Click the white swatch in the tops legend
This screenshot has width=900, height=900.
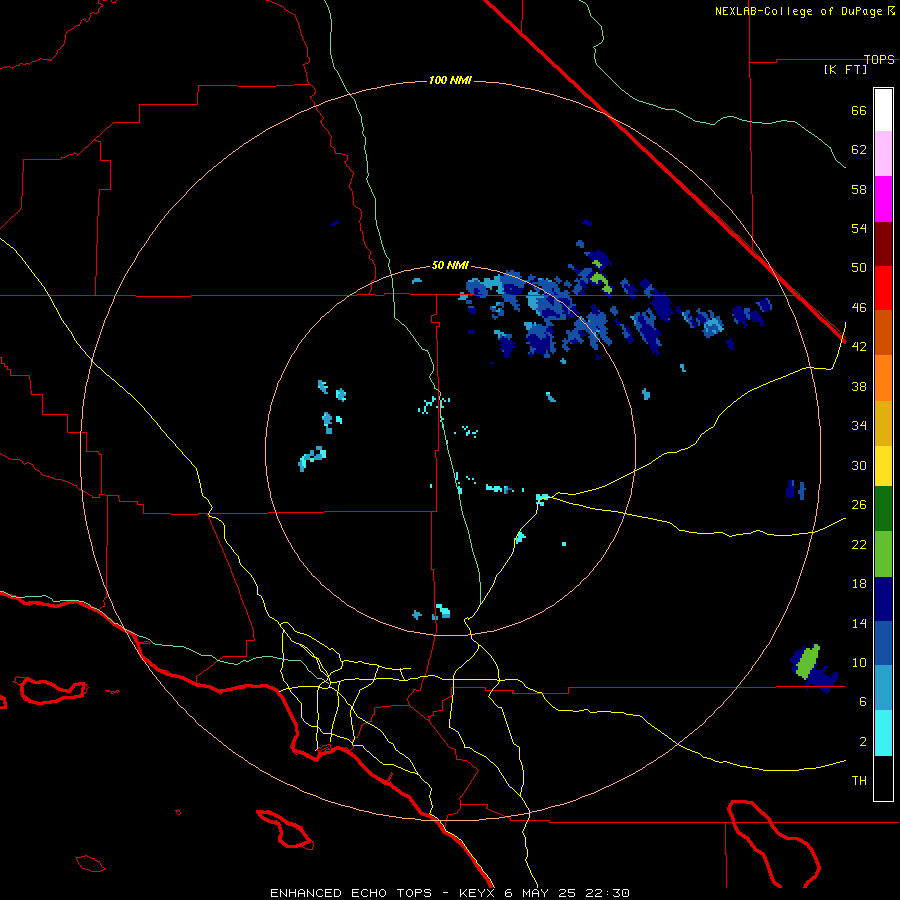click(x=883, y=110)
